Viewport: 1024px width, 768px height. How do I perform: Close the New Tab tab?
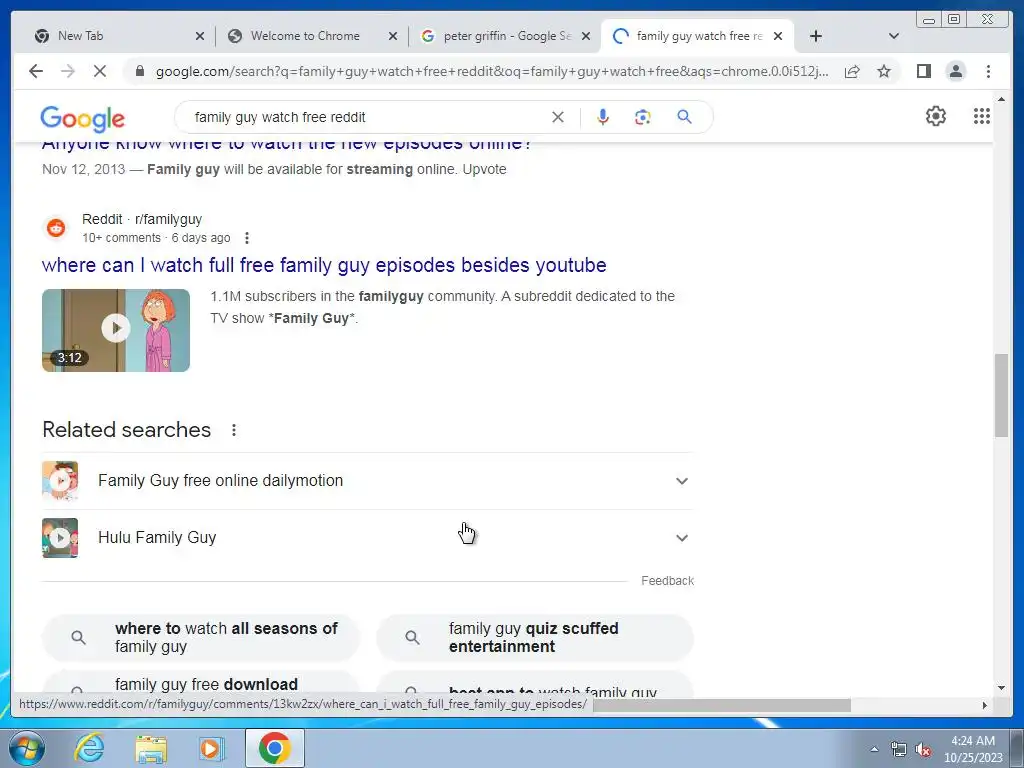click(200, 36)
